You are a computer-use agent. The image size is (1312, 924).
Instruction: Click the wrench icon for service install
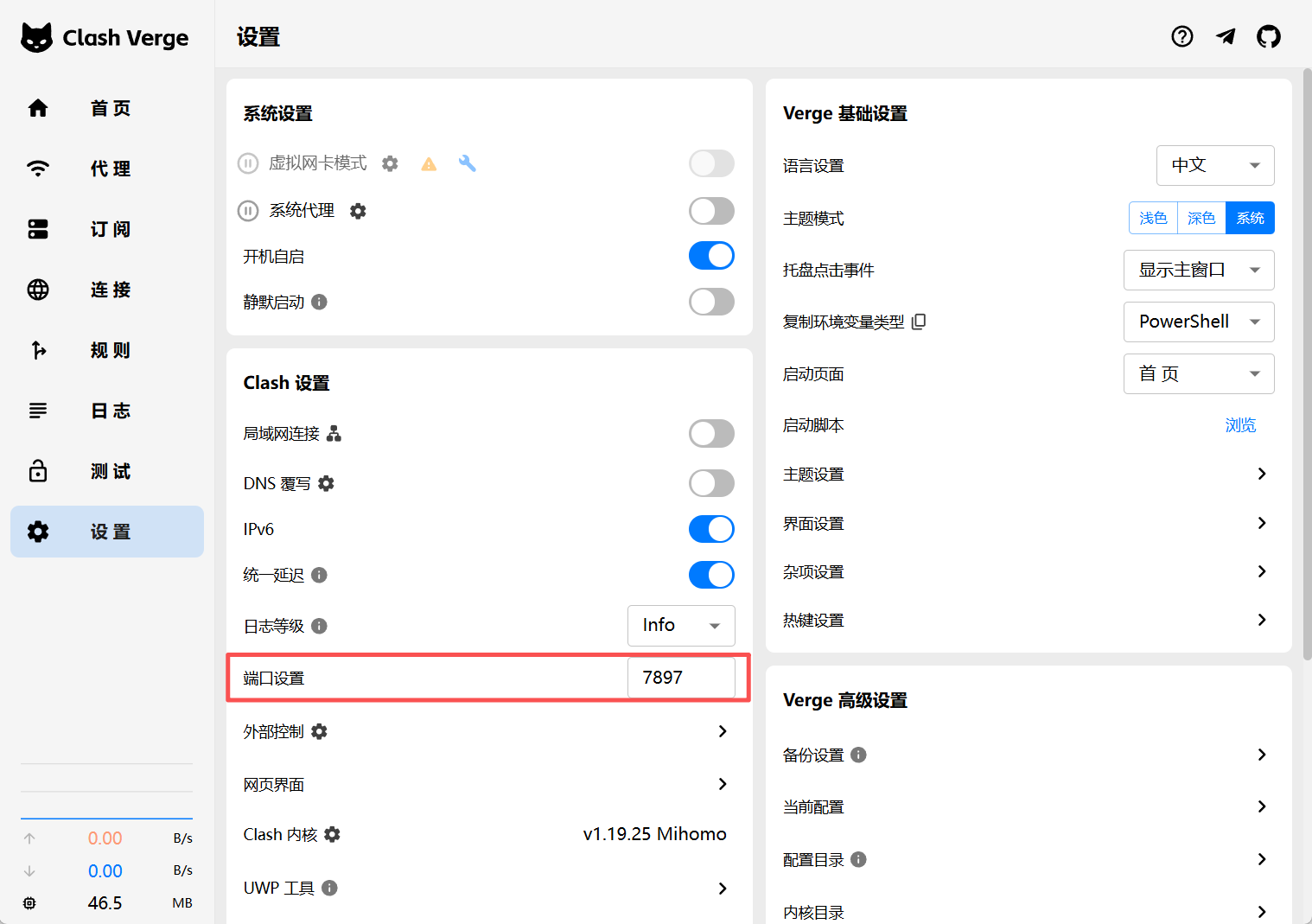click(467, 163)
